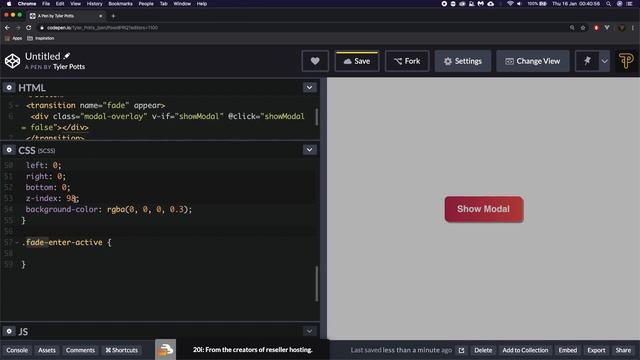The height and width of the screenshot is (360, 640).
Task: Open Inspiration bookmarks folder
Action: 40,38
